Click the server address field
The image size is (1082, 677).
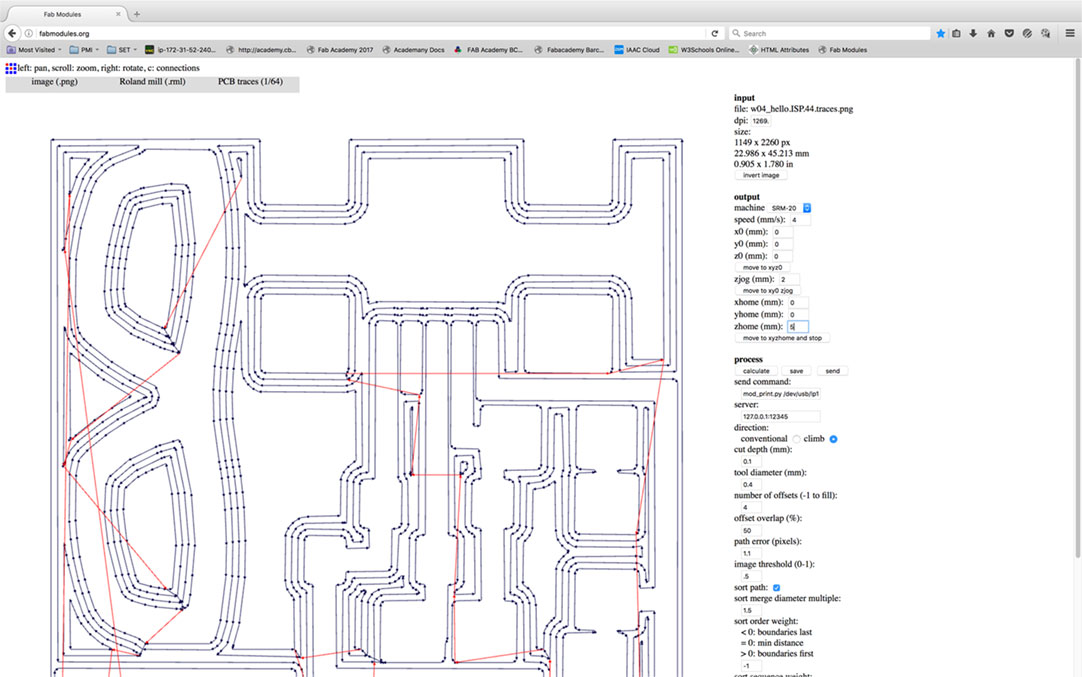tap(780, 417)
